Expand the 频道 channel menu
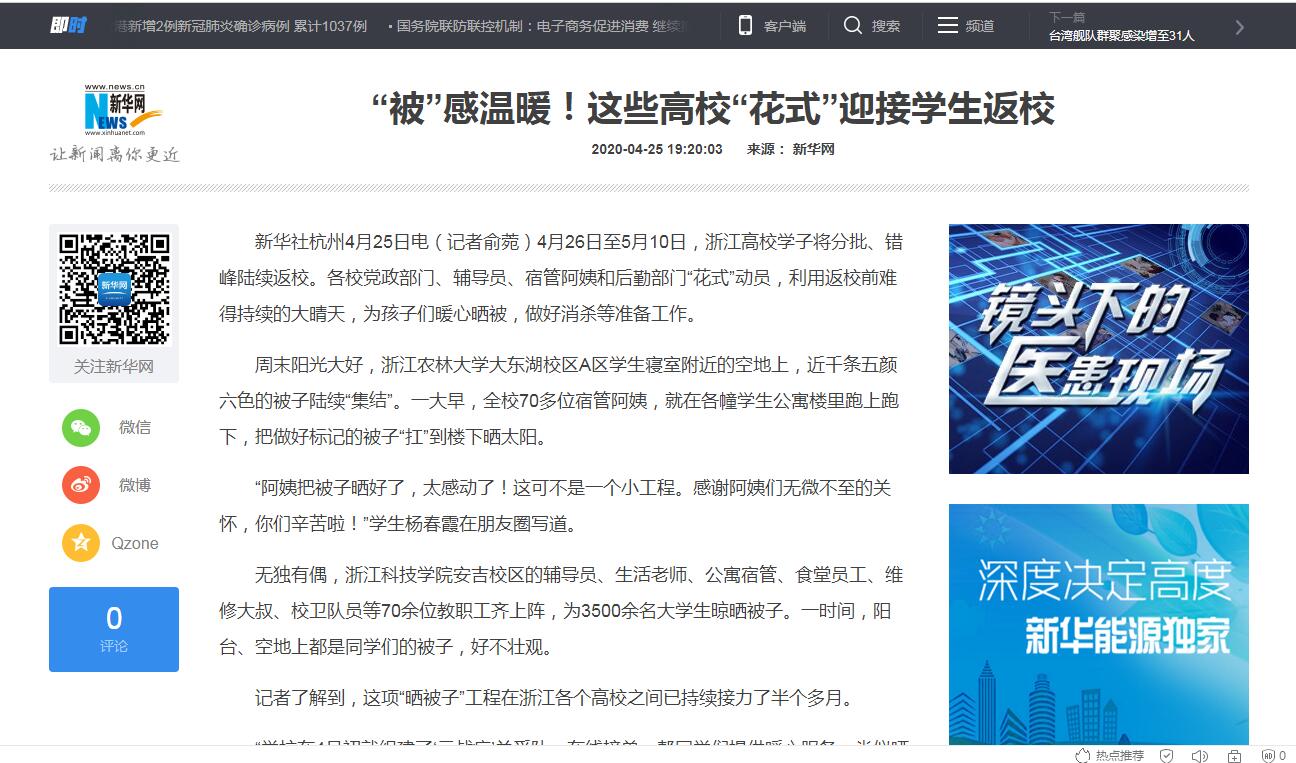 [x=965, y=26]
